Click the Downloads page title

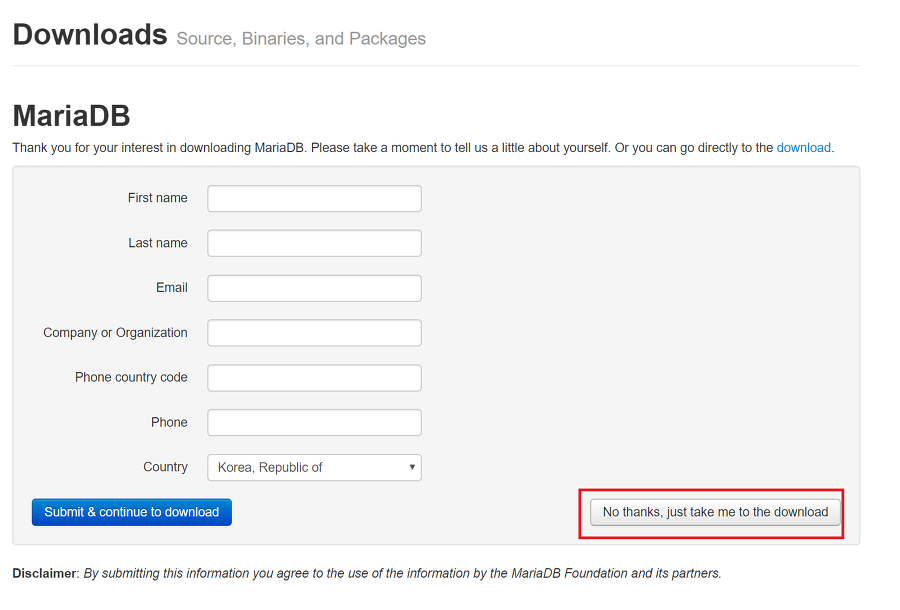coord(89,33)
